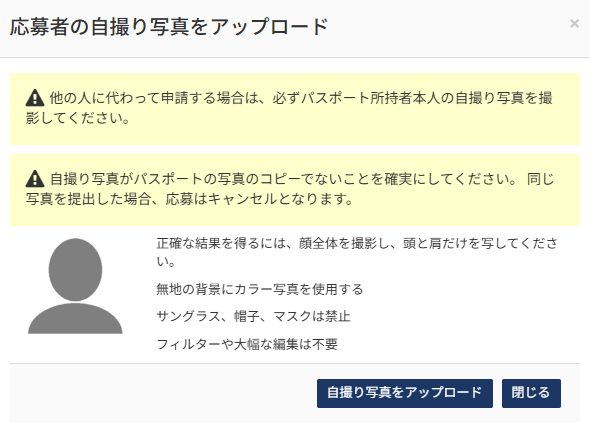Image resolution: width=590 pixels, height=424 pixels.
Task: Click warning triangle beside 自撮り写真がパスポートの写真
Action: (x=35, y=179)
